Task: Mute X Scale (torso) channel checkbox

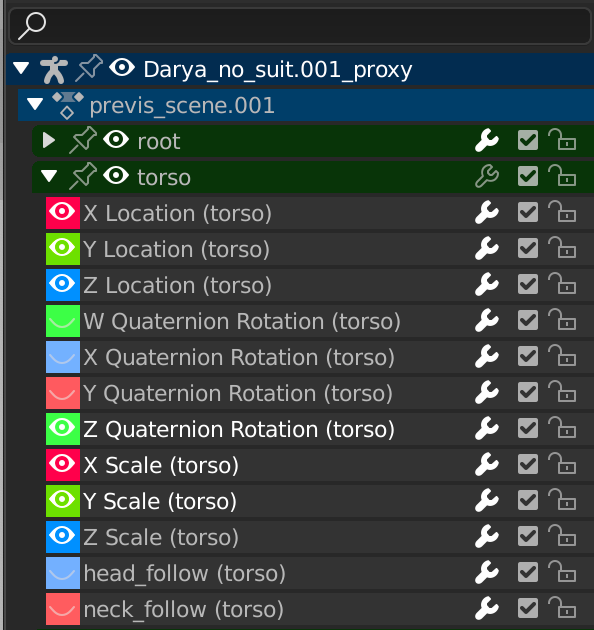Action: click(528, 464)
